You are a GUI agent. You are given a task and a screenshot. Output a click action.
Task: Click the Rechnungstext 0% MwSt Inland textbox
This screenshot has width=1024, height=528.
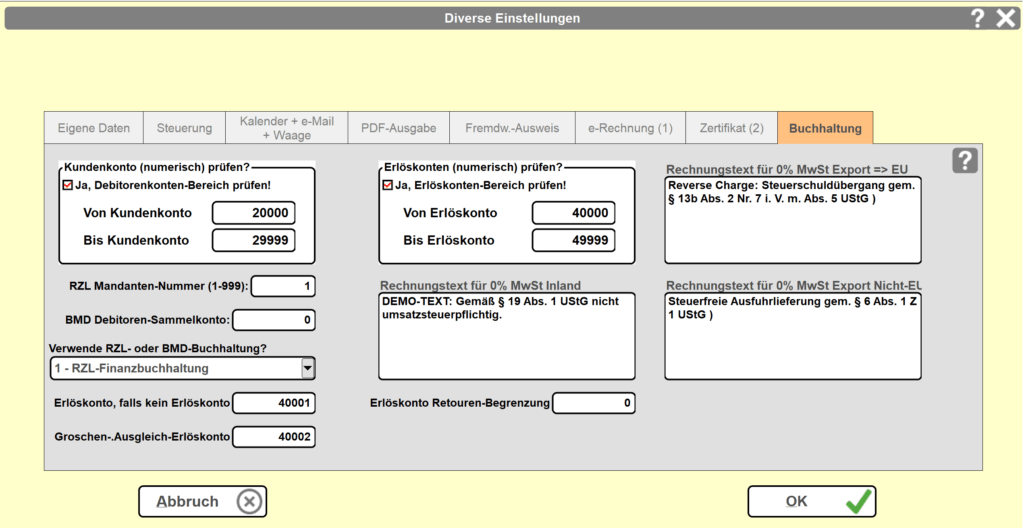pos(507,336)
